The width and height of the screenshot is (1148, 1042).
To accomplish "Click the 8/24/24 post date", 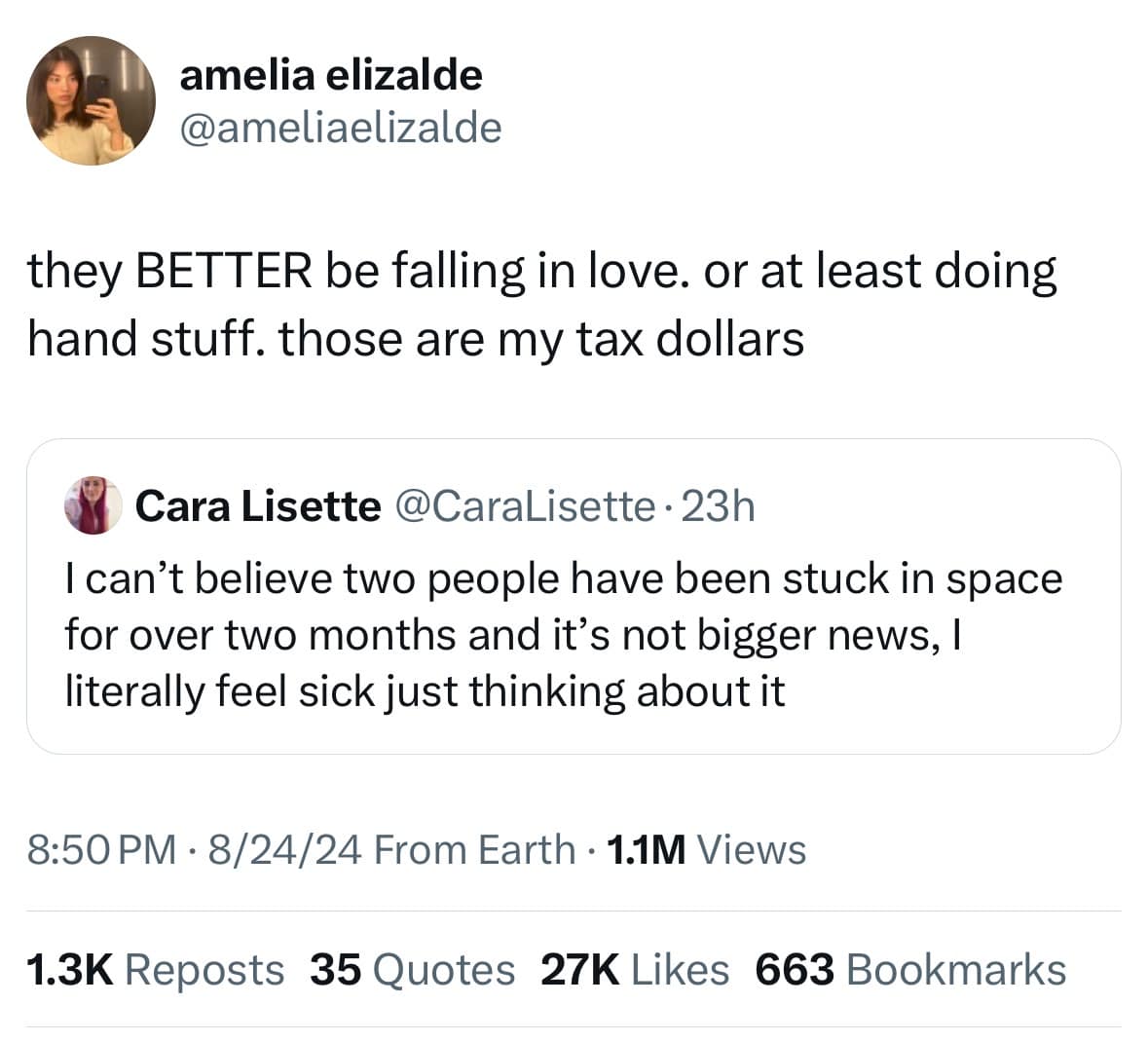I will pos(278,849).
